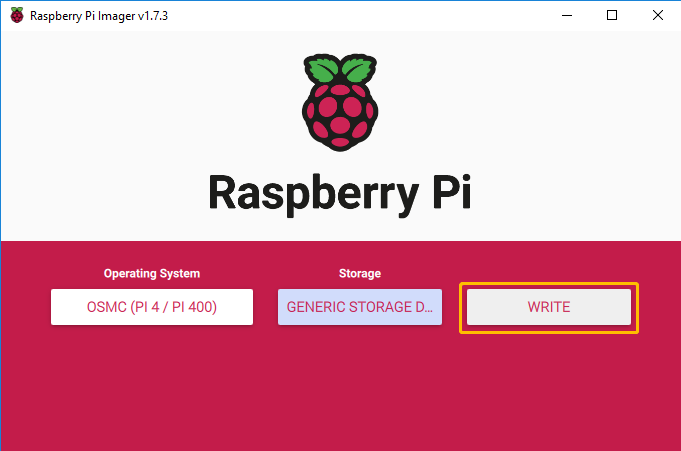Screen dimensions: 681x451
Task: Click the Raspberry Pi Imager title bar icon
Action: click(17, 15)
